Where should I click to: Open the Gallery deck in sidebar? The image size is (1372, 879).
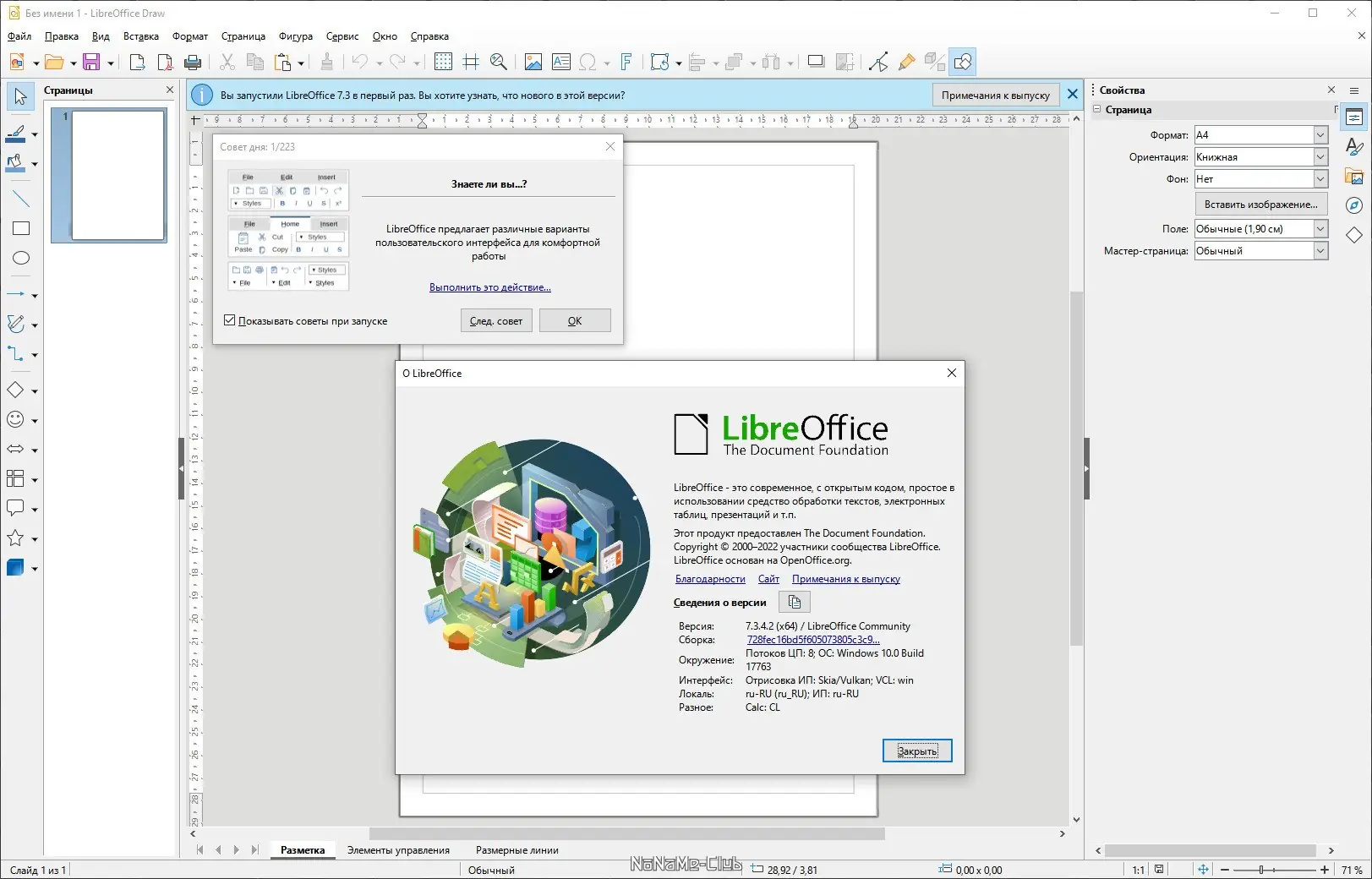pos(1354,177)
